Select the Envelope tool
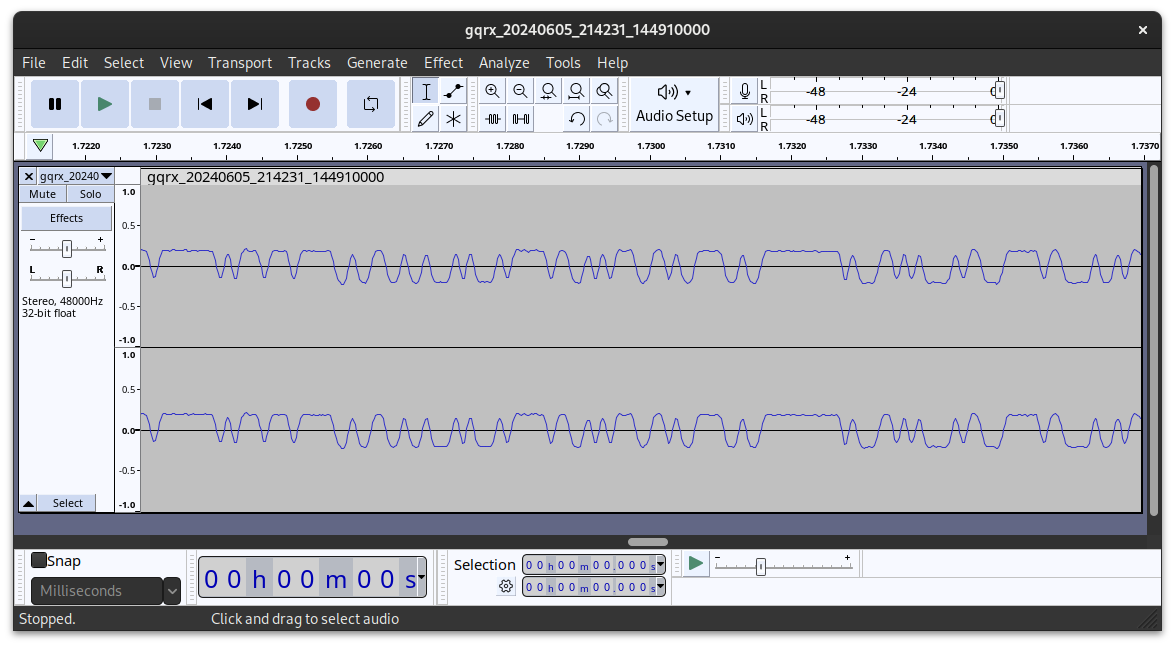Image resolution: width=1175 pixels, height=647 pixels. [x=453, y=91]
